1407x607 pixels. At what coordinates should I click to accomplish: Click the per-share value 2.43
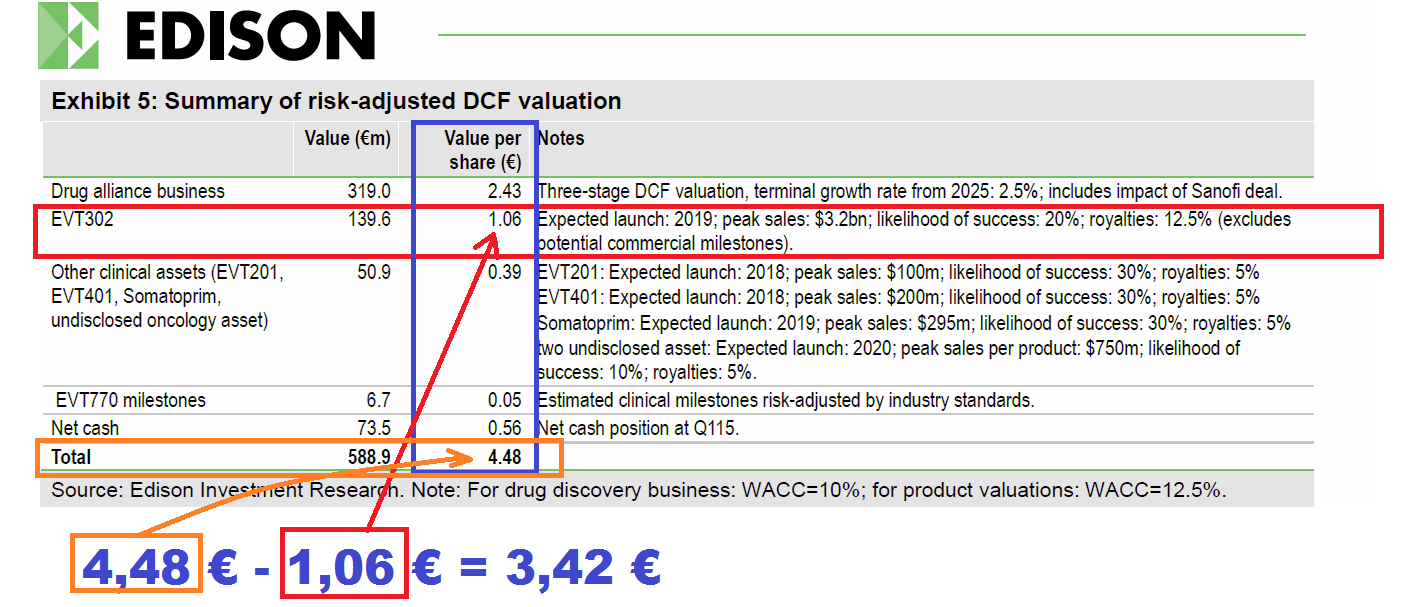click(503, 191)
